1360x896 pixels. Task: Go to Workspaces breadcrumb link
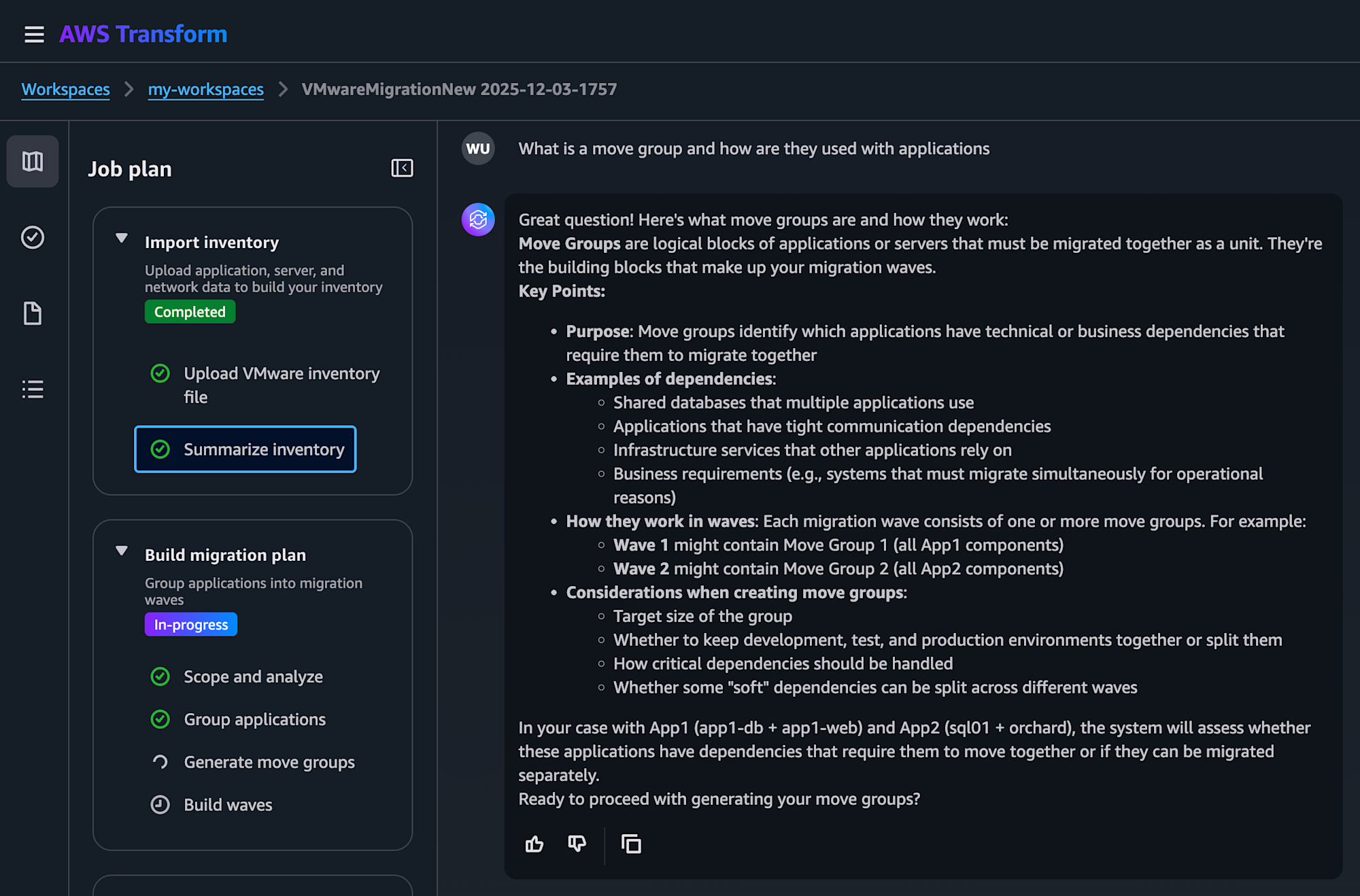[65, 89]
